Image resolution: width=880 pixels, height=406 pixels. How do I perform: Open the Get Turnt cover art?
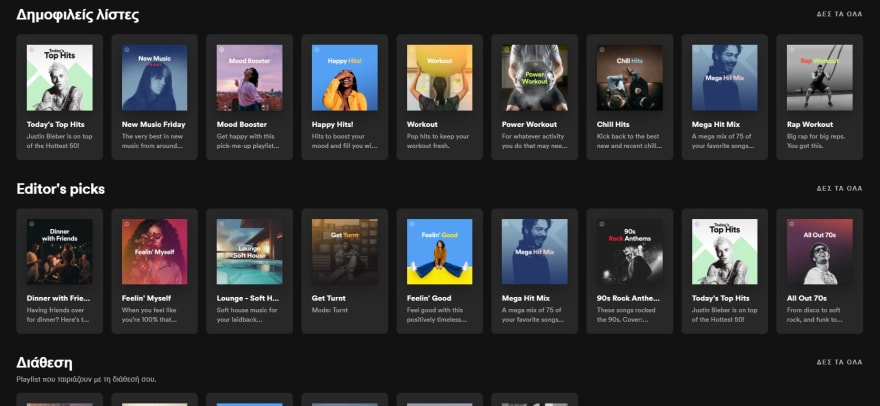click(x=345, y=252)
